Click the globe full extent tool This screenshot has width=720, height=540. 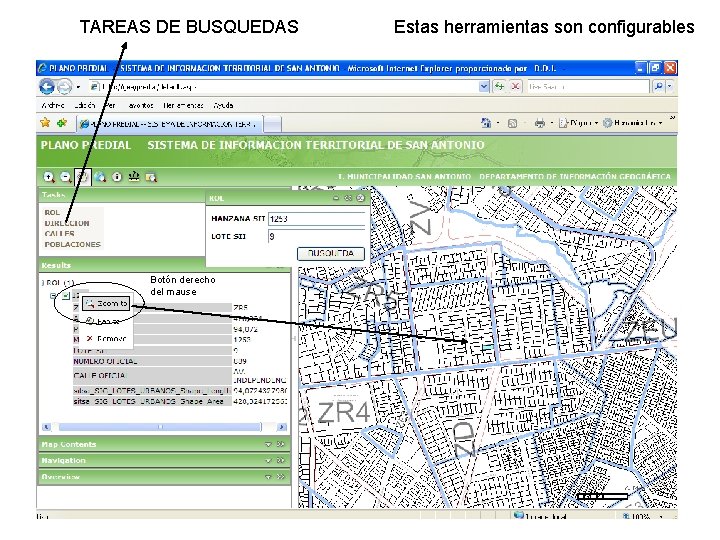(100, 177)
